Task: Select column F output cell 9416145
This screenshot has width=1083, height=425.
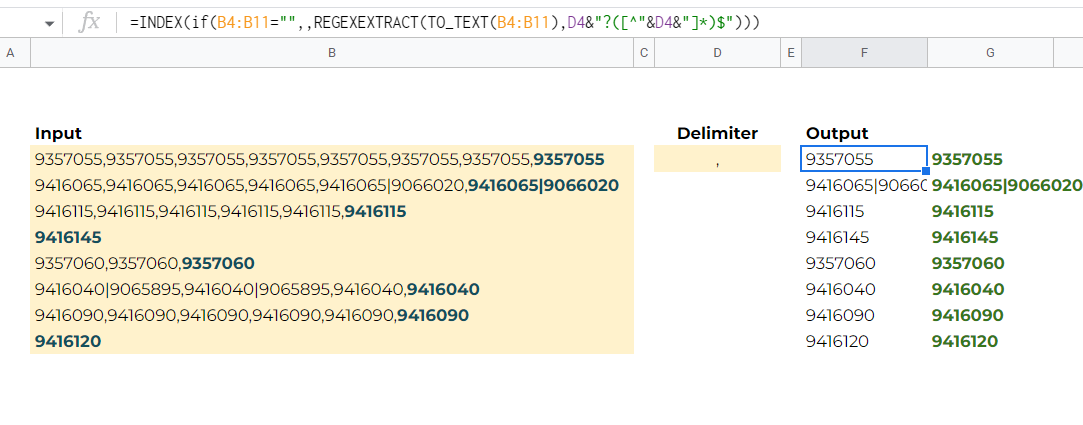Action: click(863, 237)
